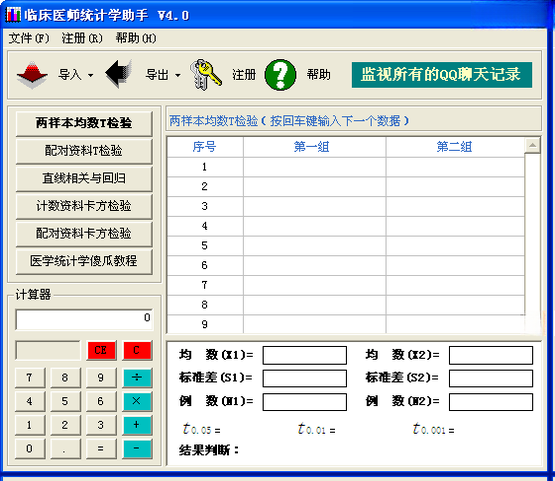Open the 文件(F) menu
This screenshot has height=481, width=555.
point(29,38)
